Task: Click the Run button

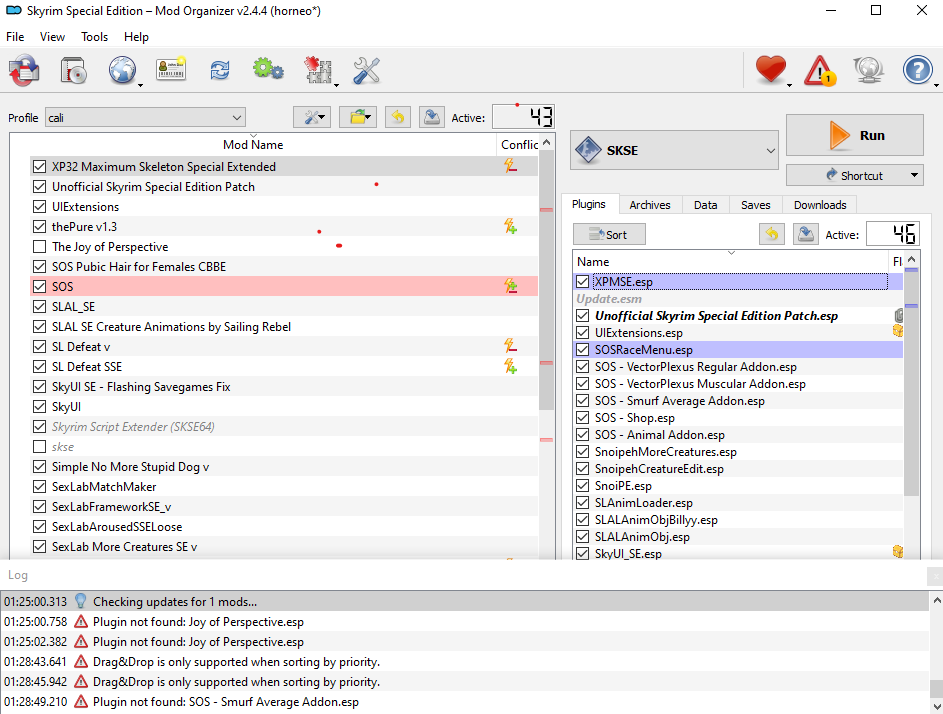Action: tap(855, 135)
